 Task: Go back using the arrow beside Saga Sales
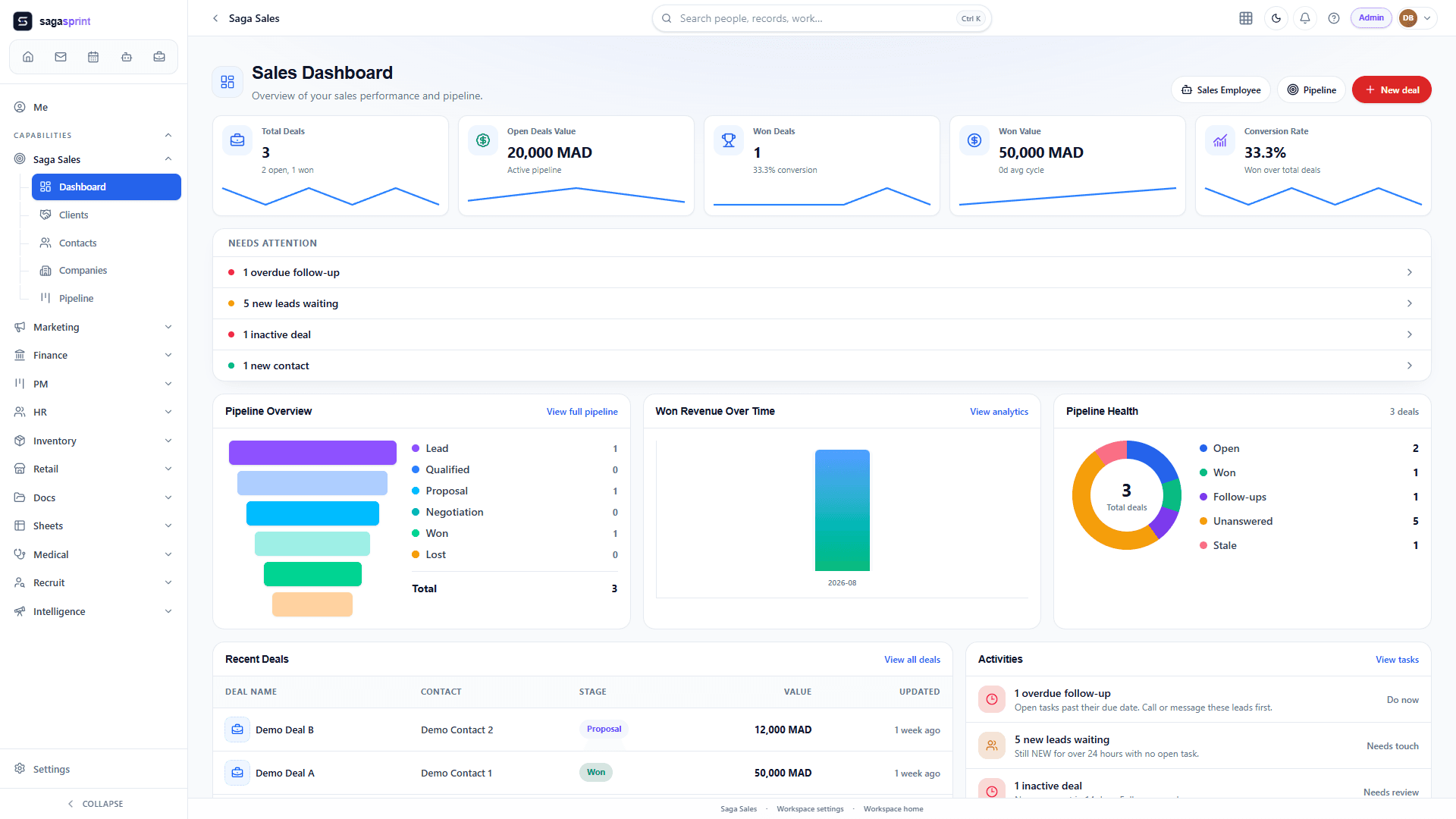[x=215, y=18]
